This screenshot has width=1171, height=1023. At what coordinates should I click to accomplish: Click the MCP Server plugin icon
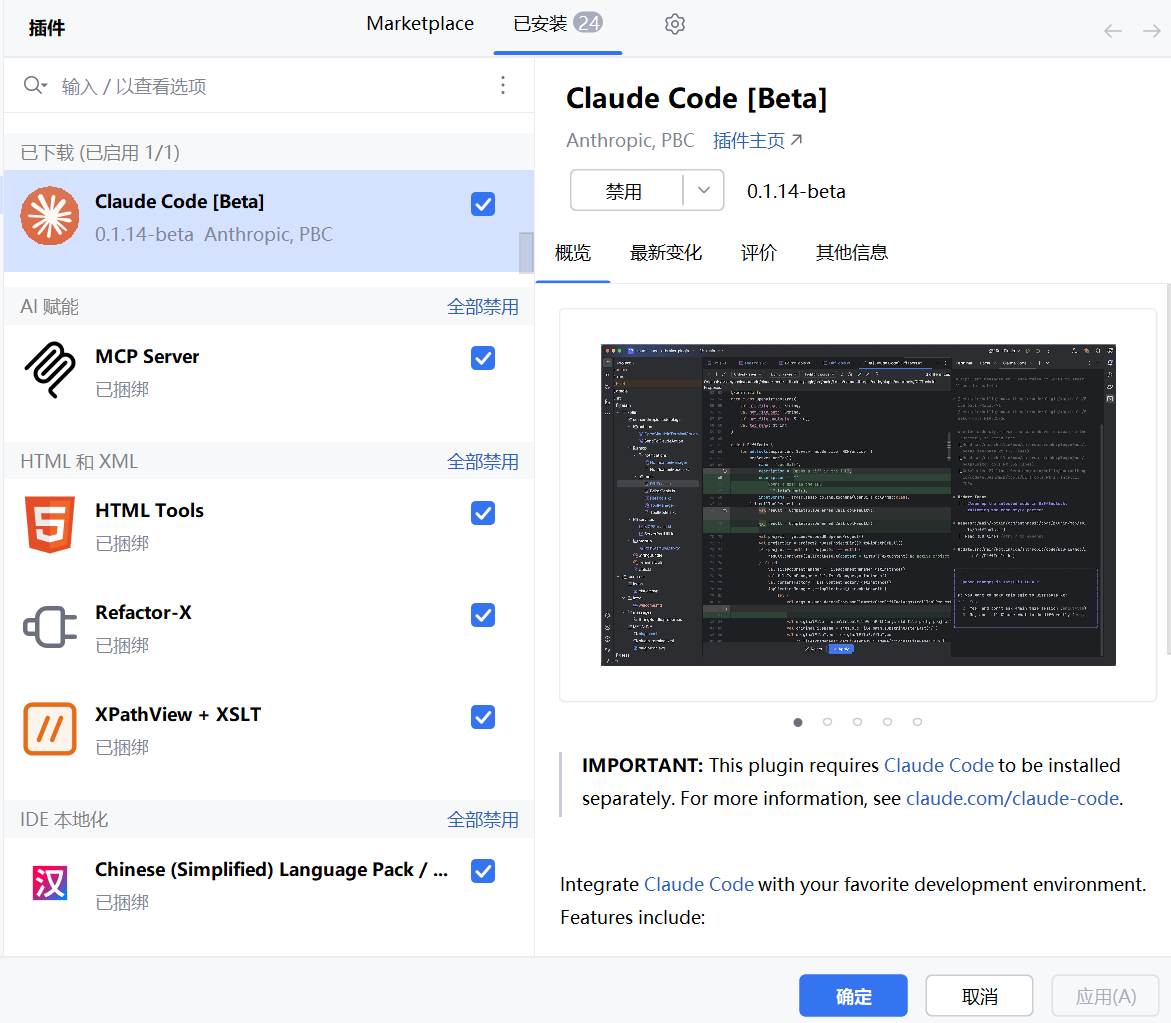tap(49, 370)
